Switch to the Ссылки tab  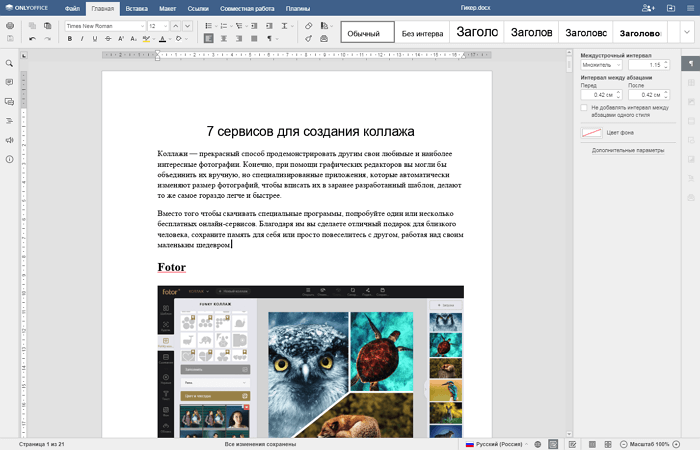point(198,8)
